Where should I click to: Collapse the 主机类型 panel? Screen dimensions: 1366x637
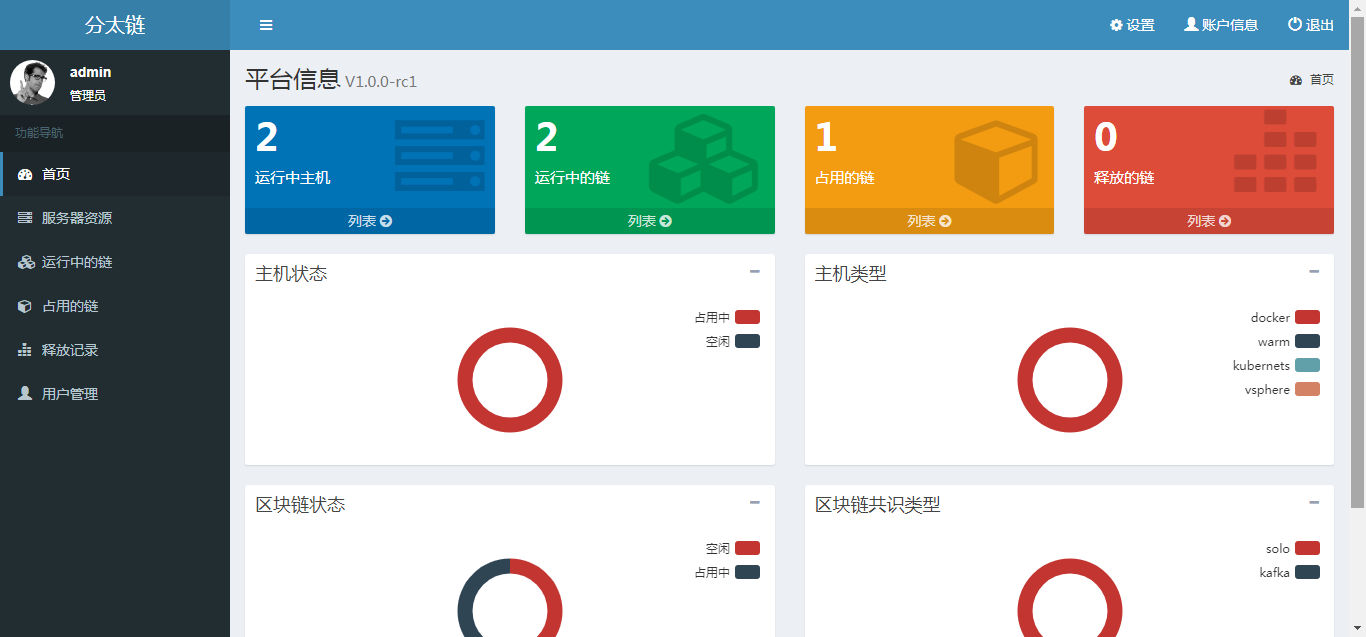1314,271
